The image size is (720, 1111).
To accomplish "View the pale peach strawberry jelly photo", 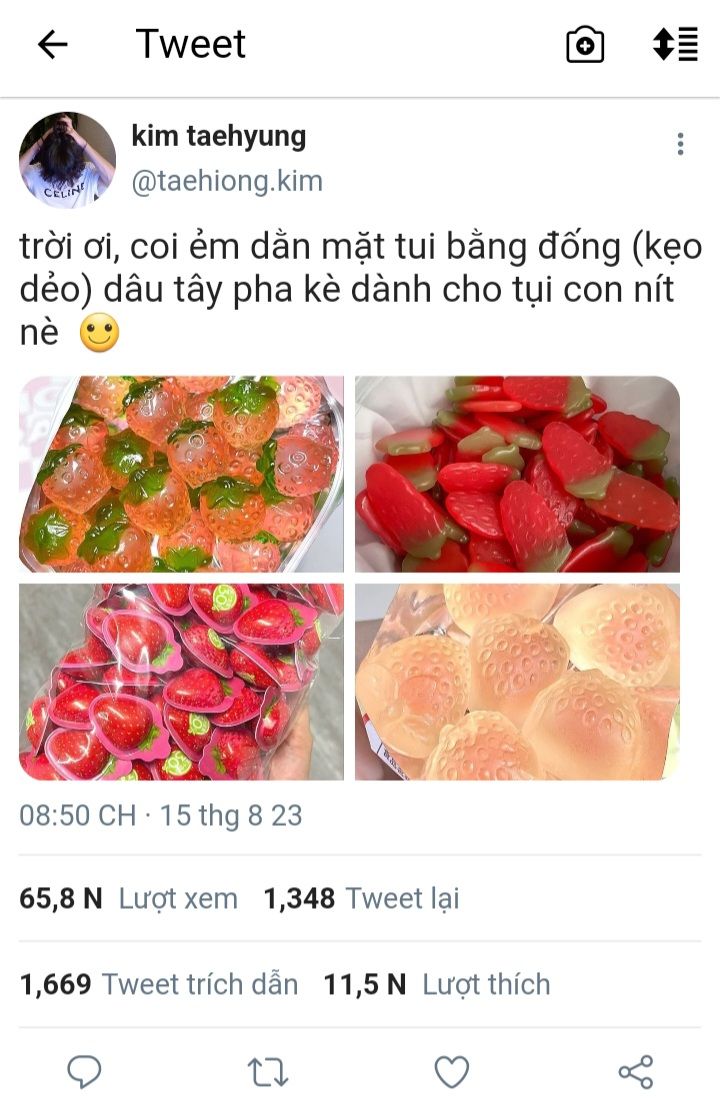I will point(517,682).
